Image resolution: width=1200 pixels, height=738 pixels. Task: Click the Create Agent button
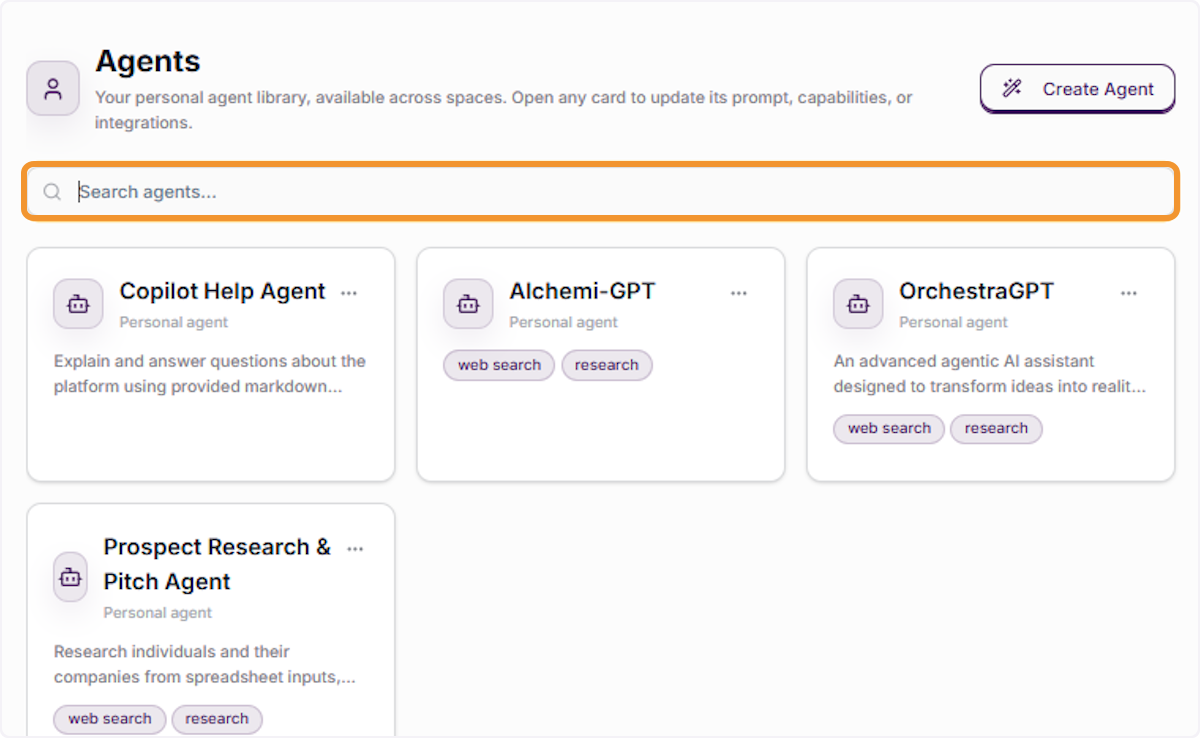click(x=1077, y=89)
